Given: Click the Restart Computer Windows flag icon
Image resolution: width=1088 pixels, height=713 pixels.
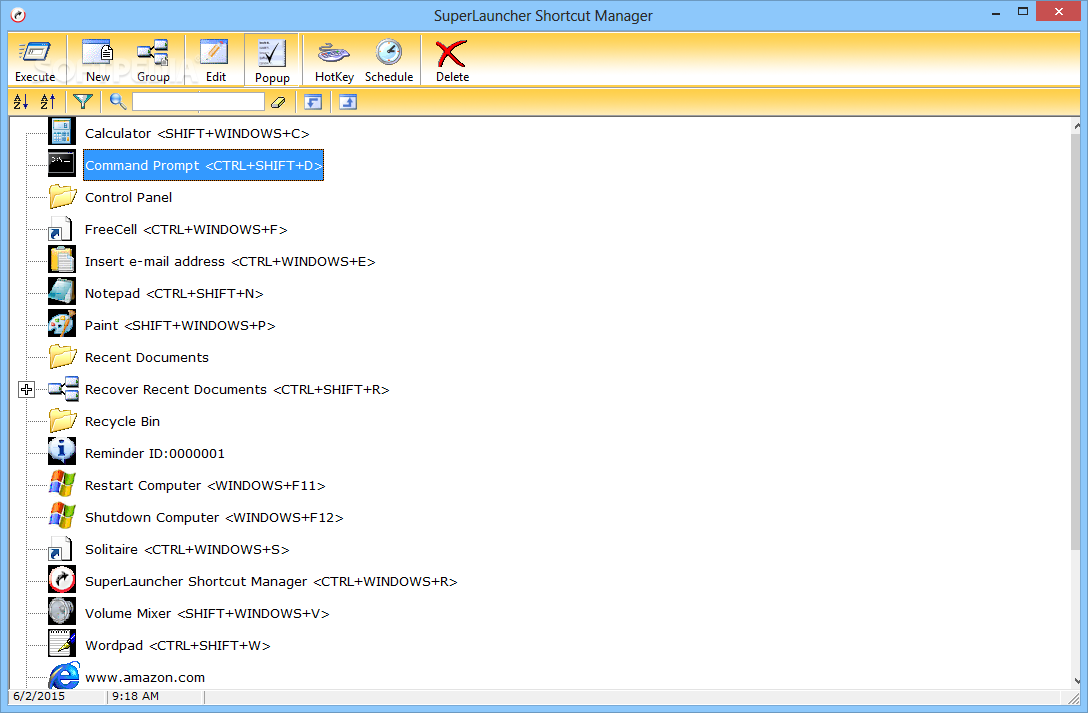Looking at the screenshot, I should pyautogui.click(x=62, y=484).
